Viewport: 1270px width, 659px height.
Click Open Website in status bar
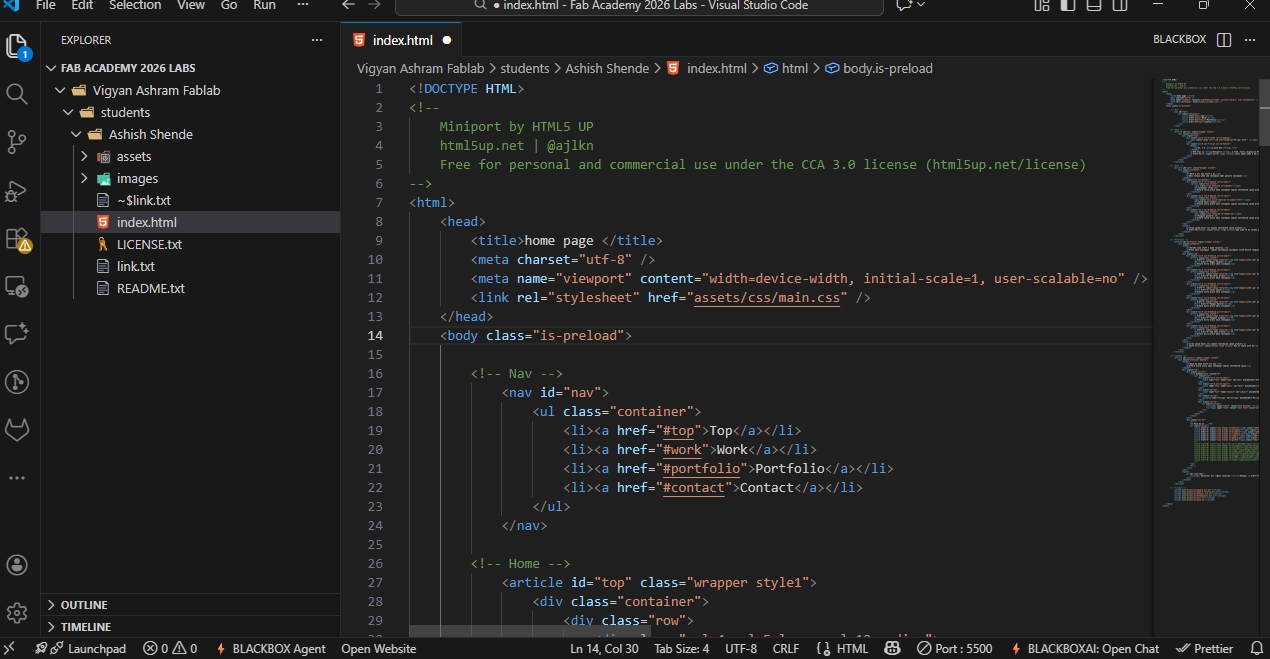(379, 648)
